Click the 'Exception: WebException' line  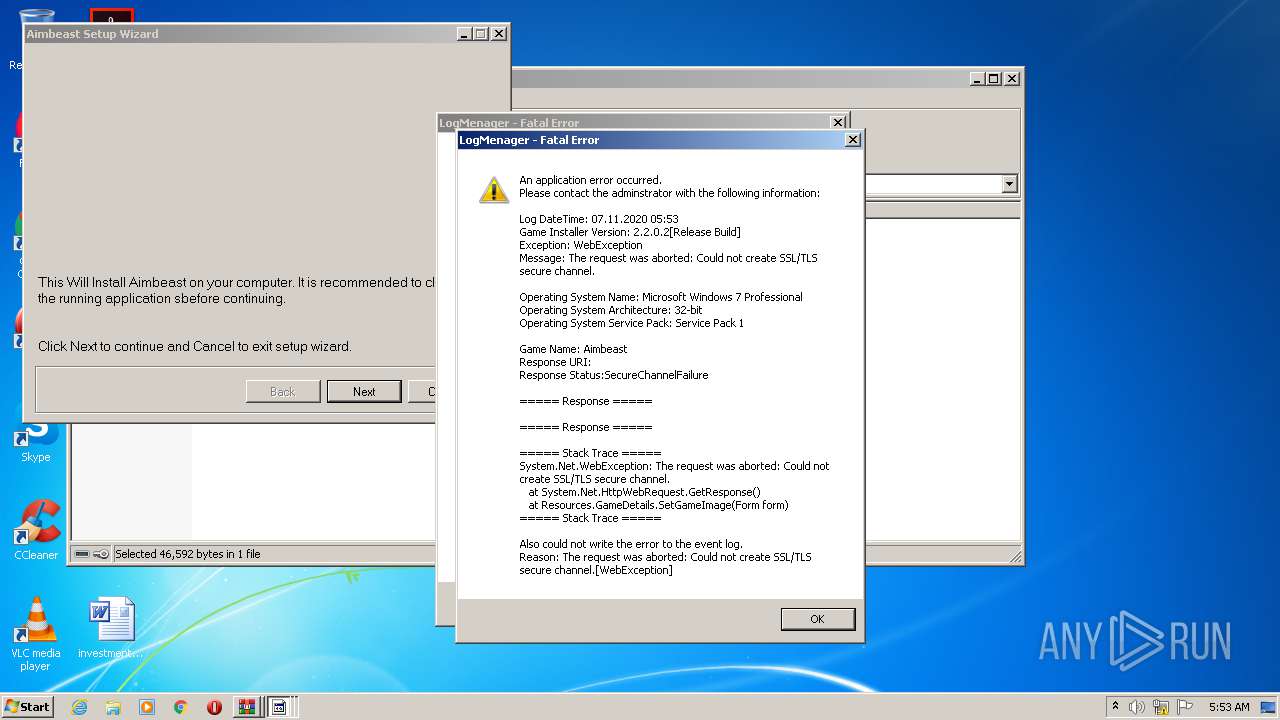581,245
